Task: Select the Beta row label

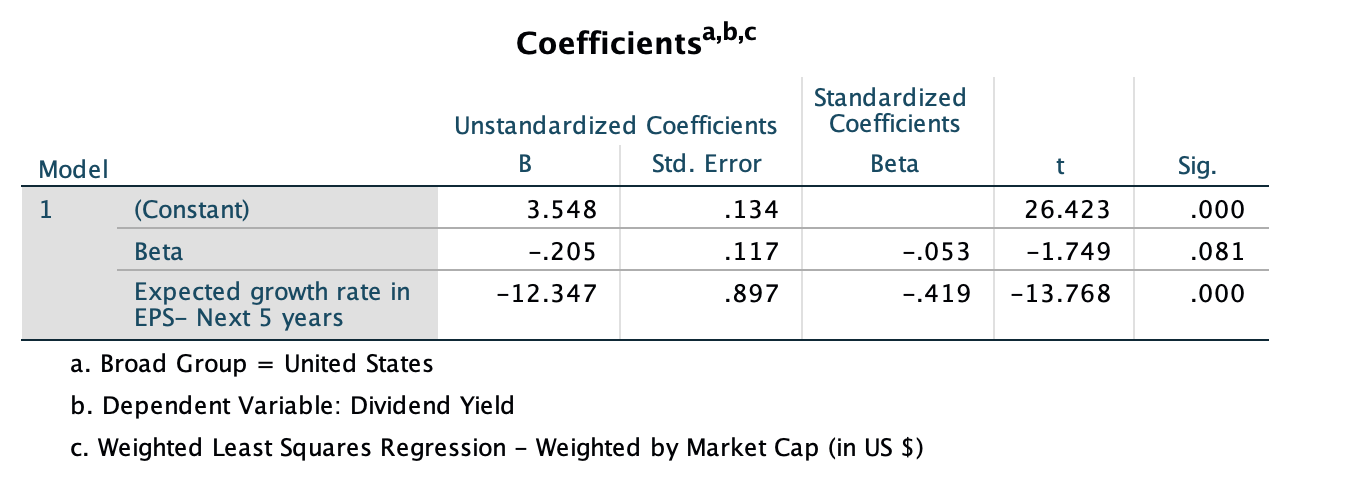Action: [x=159, y=252]
